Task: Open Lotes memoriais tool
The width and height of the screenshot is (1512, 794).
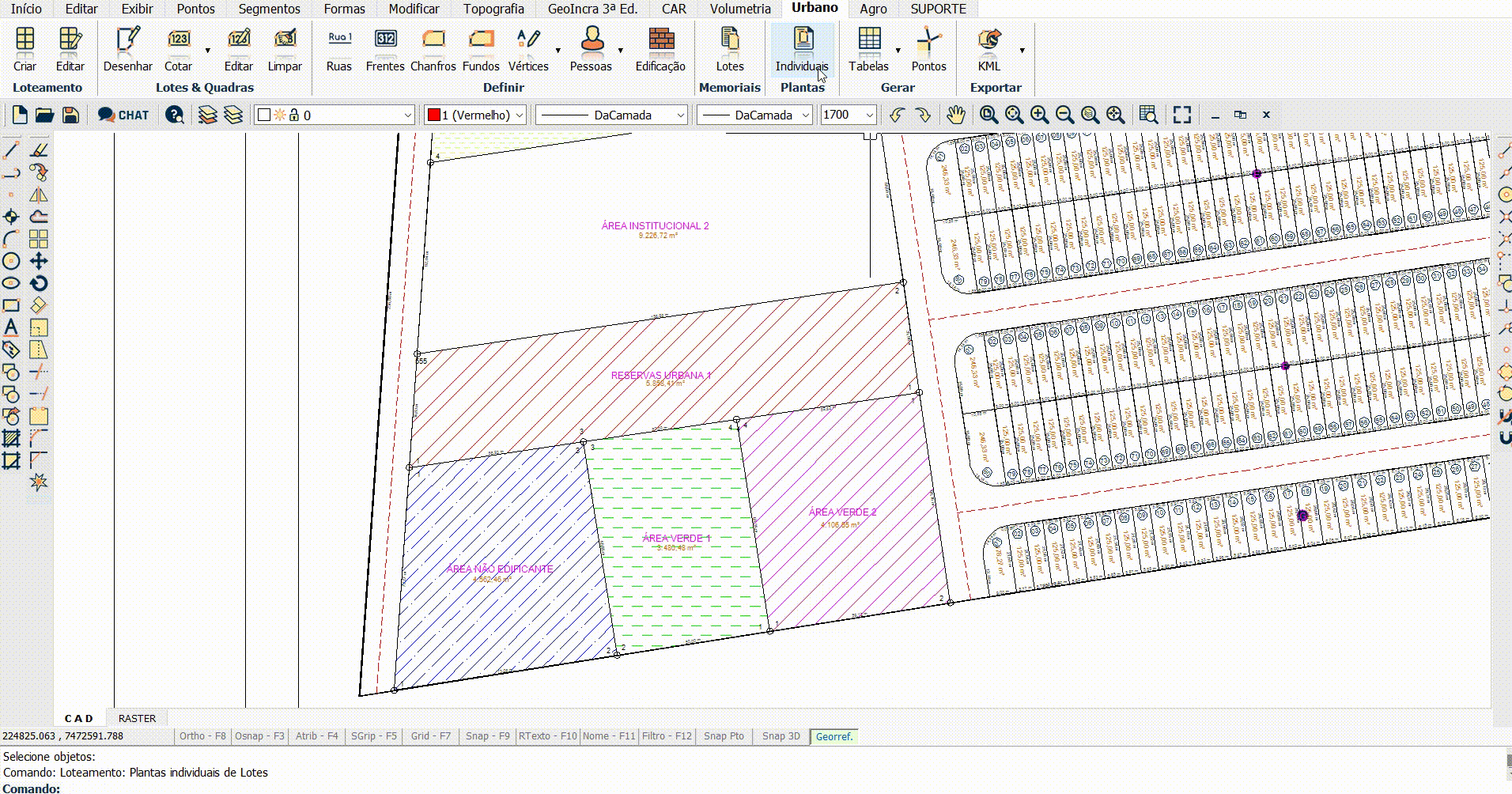Action: pyautogui.click(x=729, y=40)
